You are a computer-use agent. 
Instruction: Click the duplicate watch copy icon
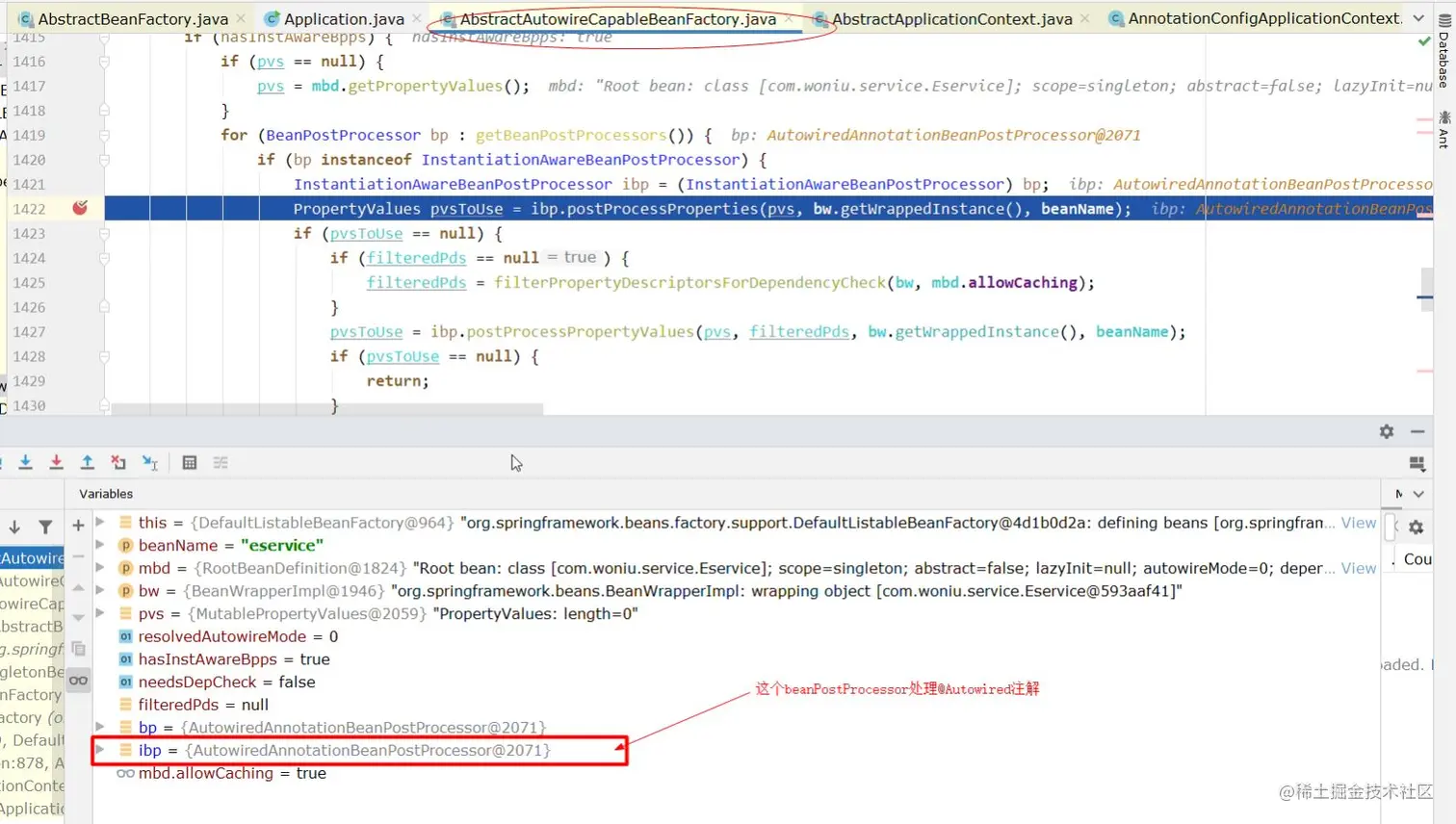click(78, 649)
